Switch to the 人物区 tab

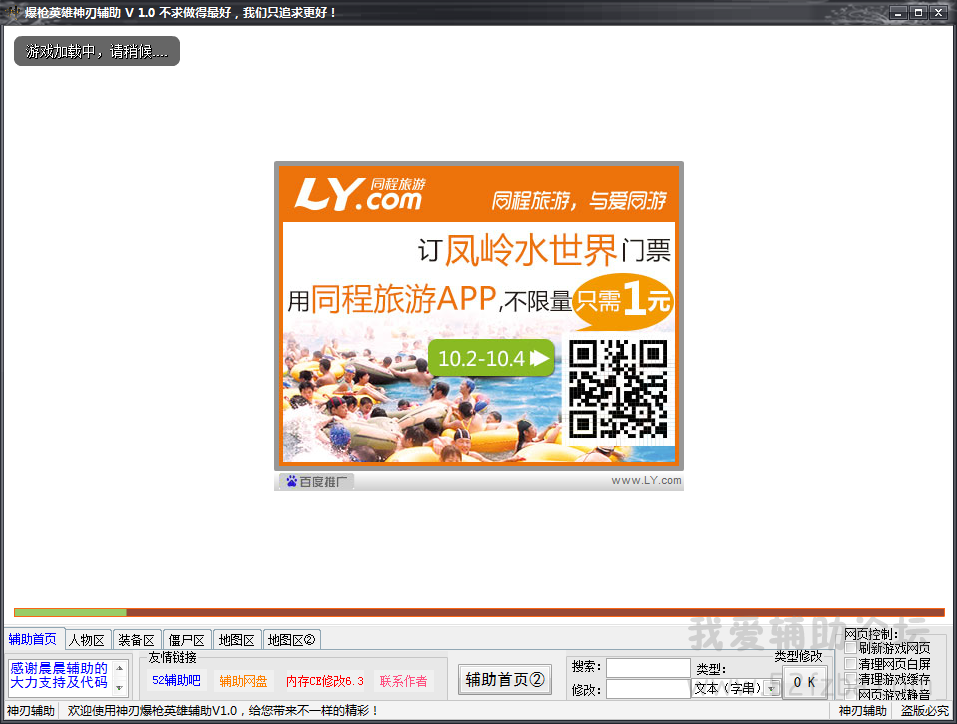(x=87, y=640)
